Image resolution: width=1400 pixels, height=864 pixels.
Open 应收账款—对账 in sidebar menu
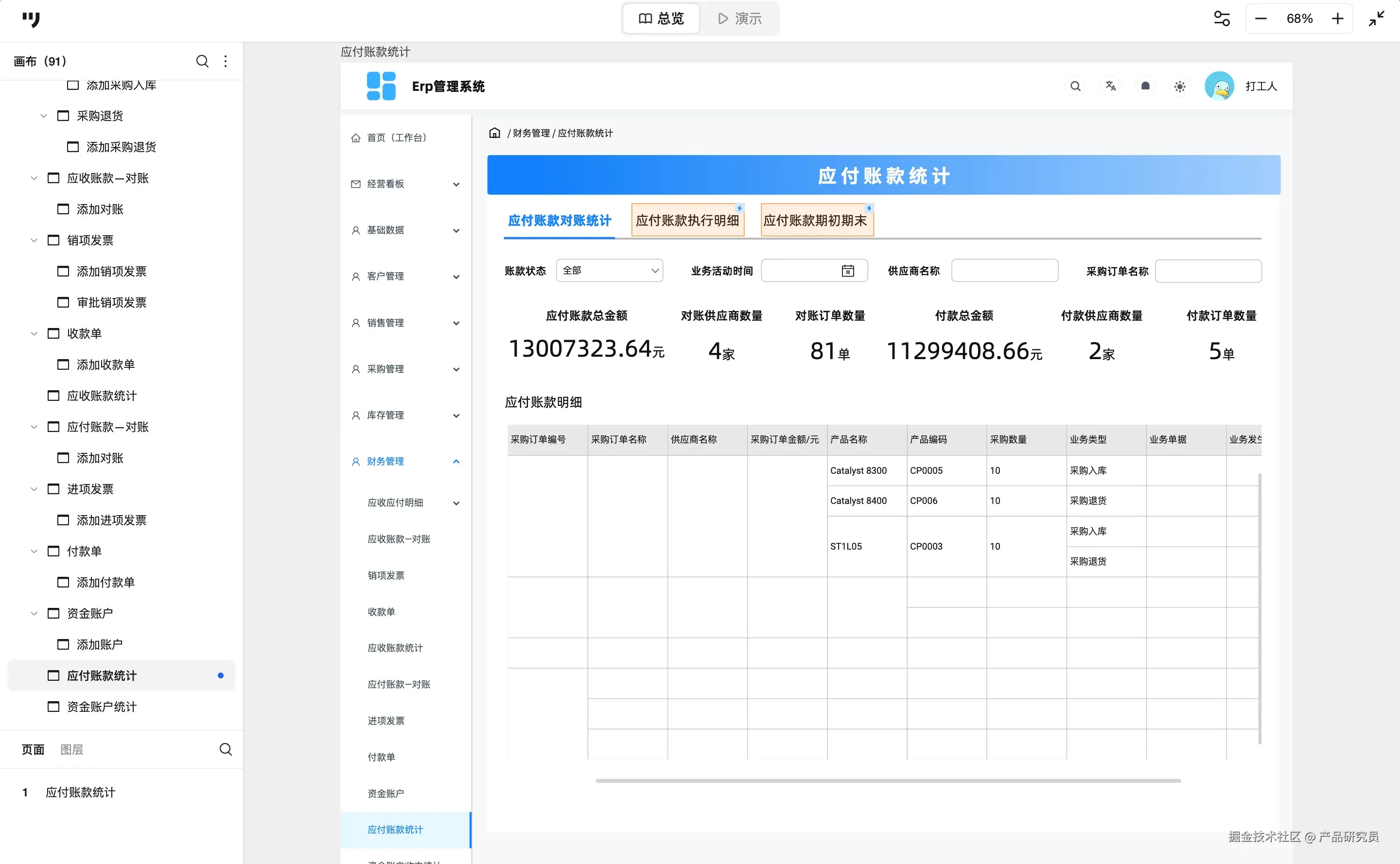[x=399, y=539]
